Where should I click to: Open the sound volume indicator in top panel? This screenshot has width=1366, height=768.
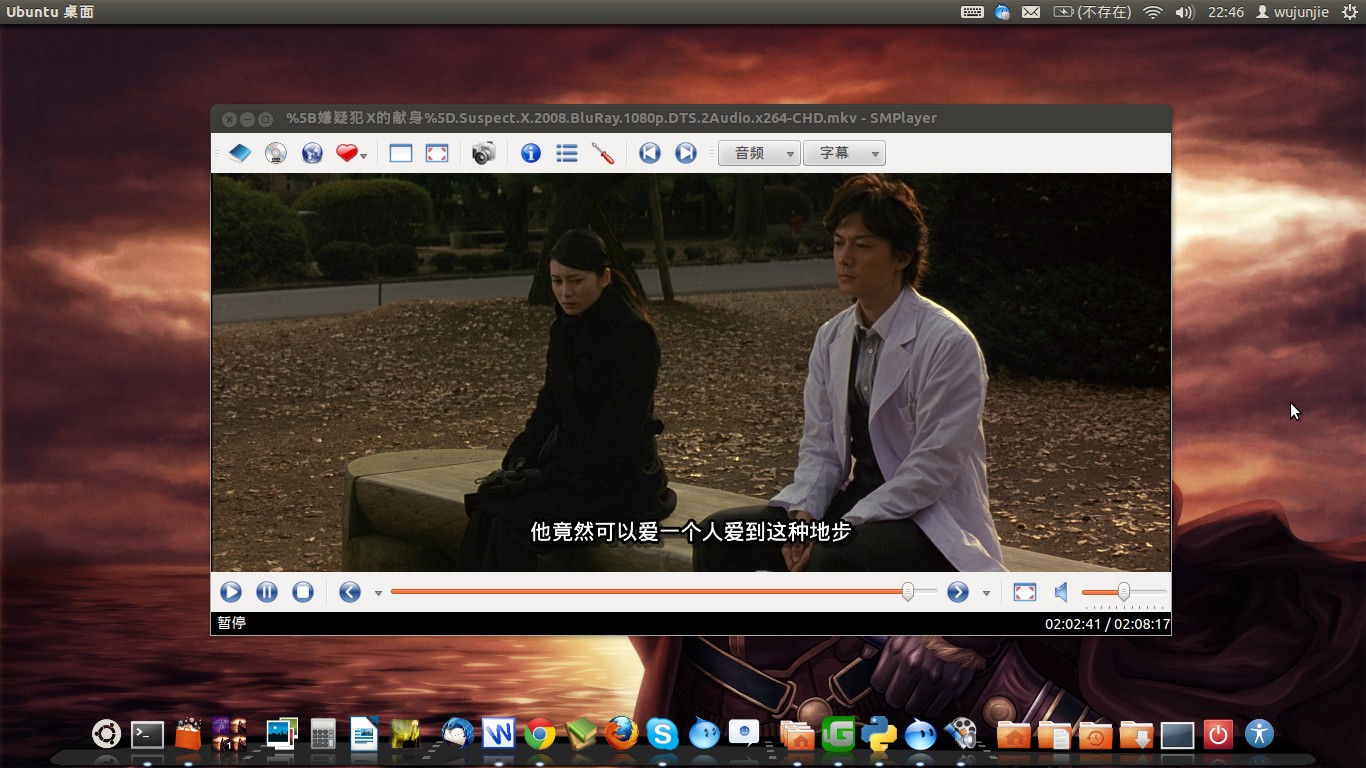coord(1185,12)
